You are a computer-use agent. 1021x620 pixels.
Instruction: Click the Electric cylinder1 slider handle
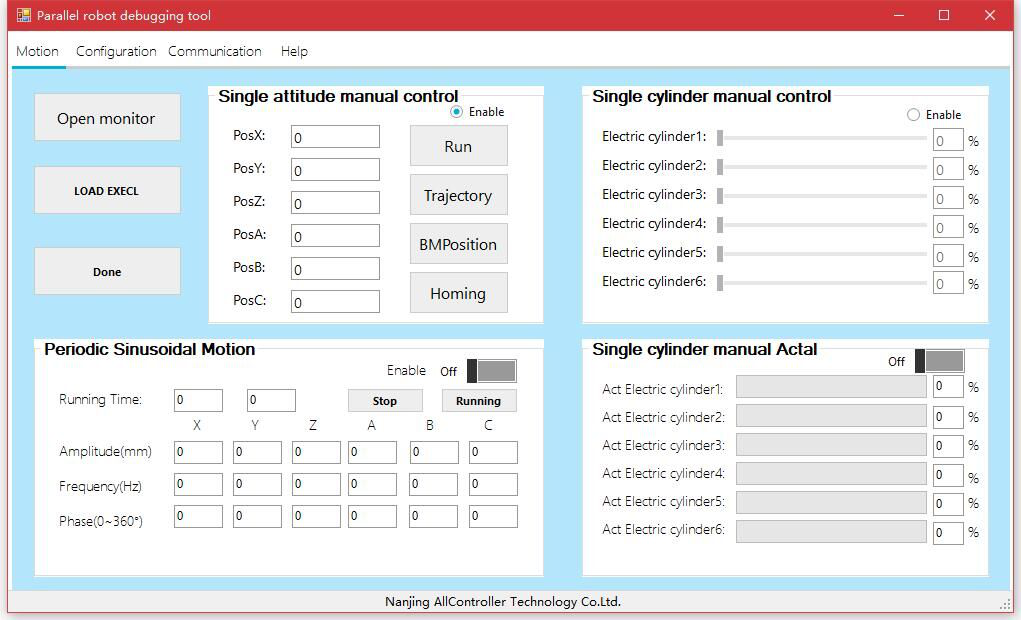(720, 138)
